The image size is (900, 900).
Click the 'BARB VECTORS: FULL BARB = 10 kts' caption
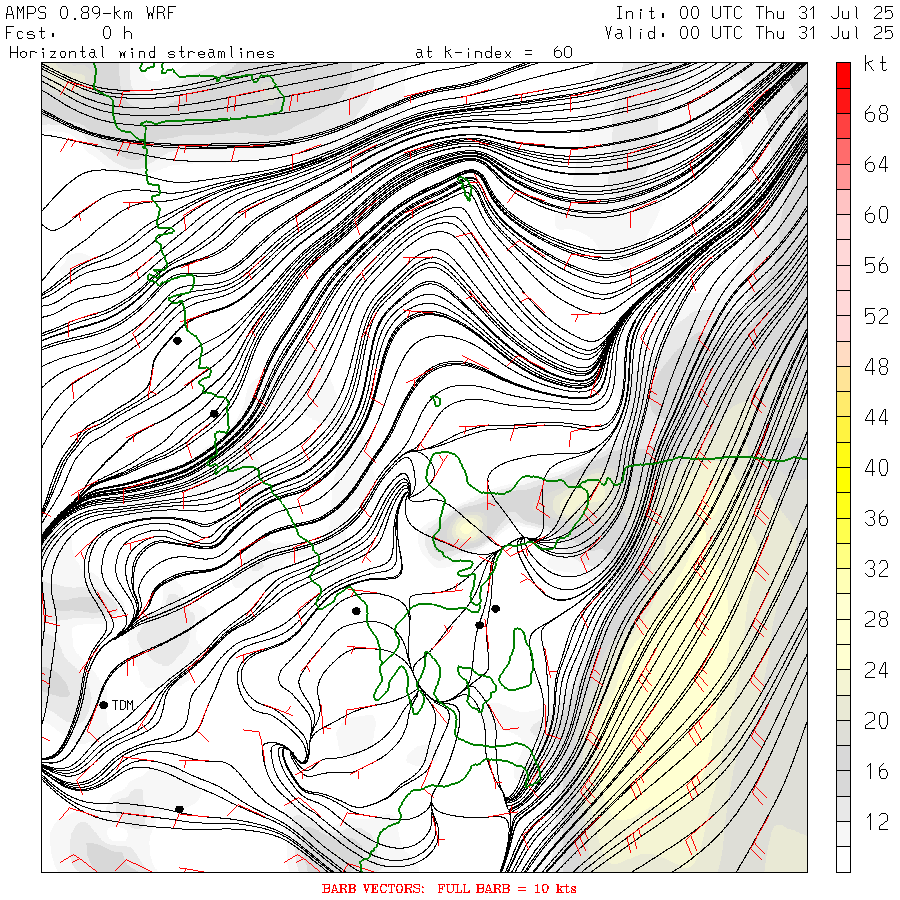(x=449, y=889)
